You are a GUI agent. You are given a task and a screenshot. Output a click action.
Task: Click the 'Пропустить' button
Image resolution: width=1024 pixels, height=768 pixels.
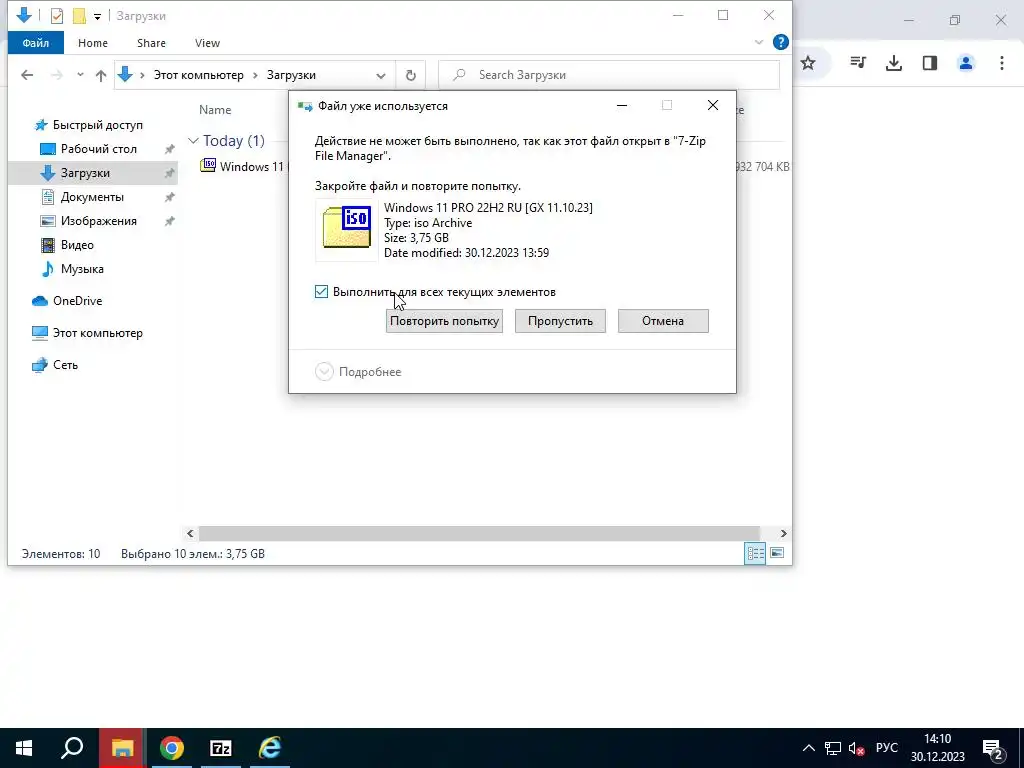pos(560,321)
